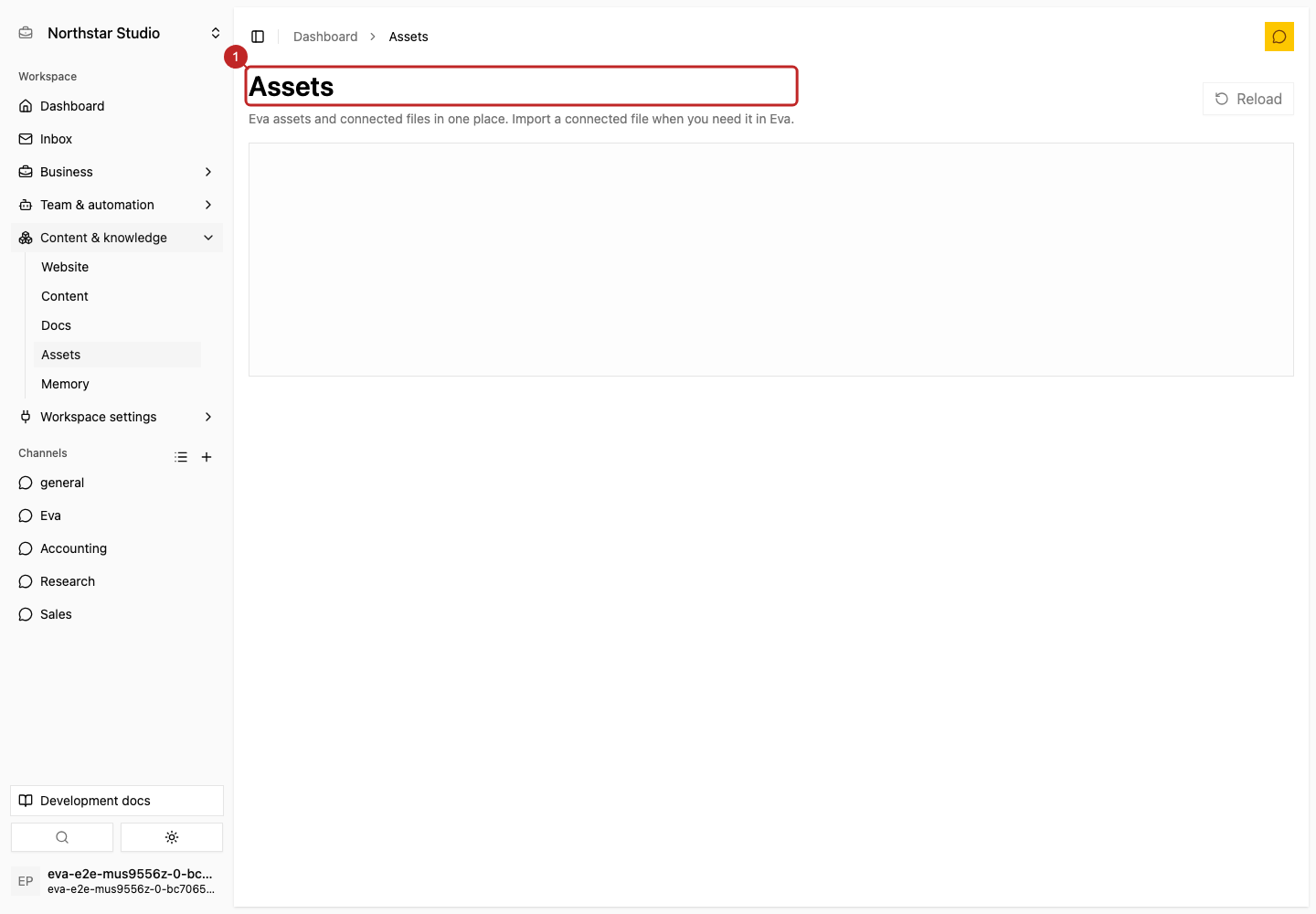The image size is (1316, 914).
Task: Collapse the Content & knowledge chevron
Action: (208, 238)
